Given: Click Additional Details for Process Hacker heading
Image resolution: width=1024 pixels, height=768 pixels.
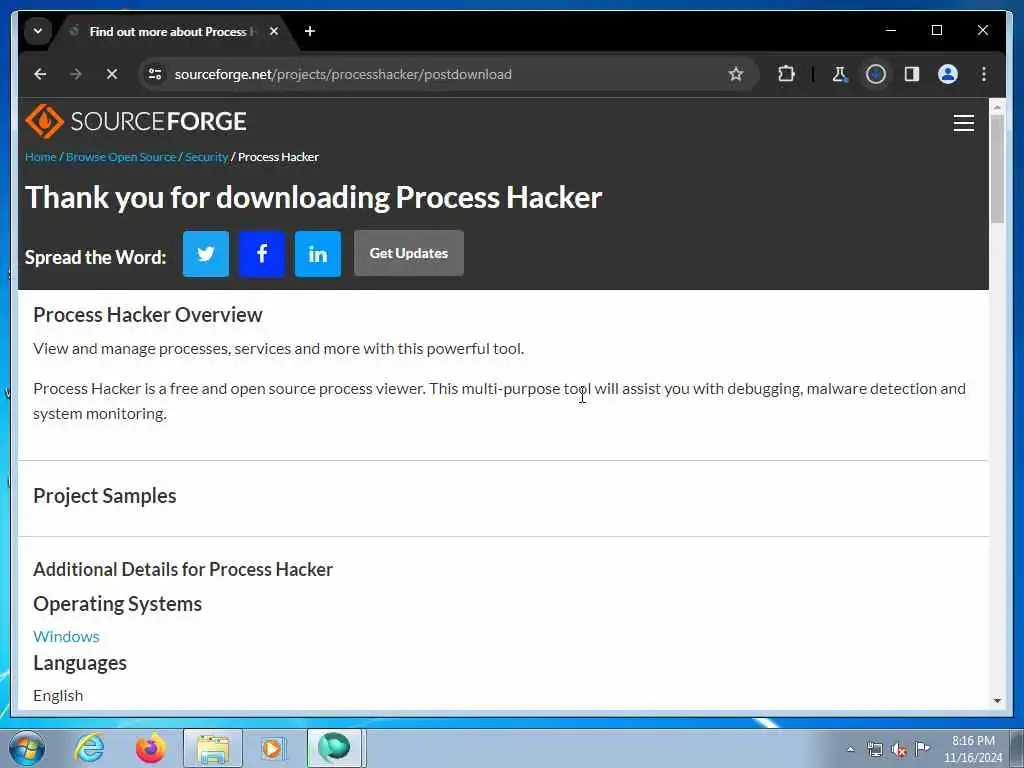Looking at the screenshot, I should (183, 569).
